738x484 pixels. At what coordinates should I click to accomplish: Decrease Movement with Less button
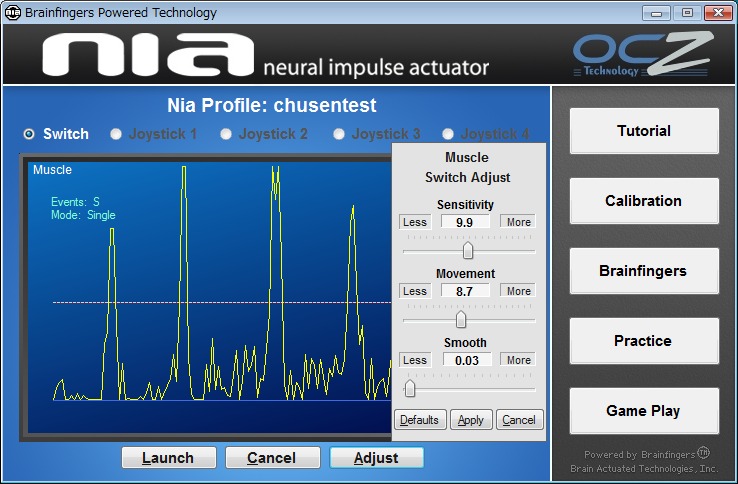tap(415, 291)
